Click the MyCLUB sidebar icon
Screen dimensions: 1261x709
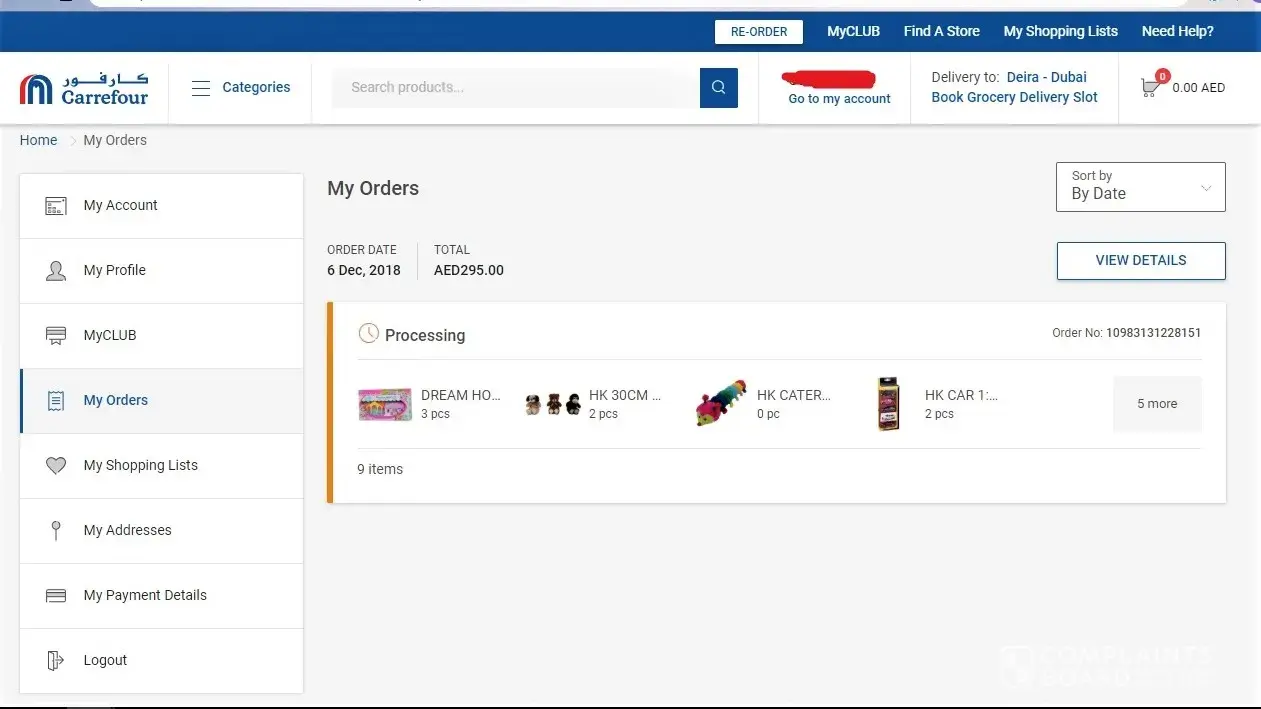pyautogui.click(x=56, y=336)
